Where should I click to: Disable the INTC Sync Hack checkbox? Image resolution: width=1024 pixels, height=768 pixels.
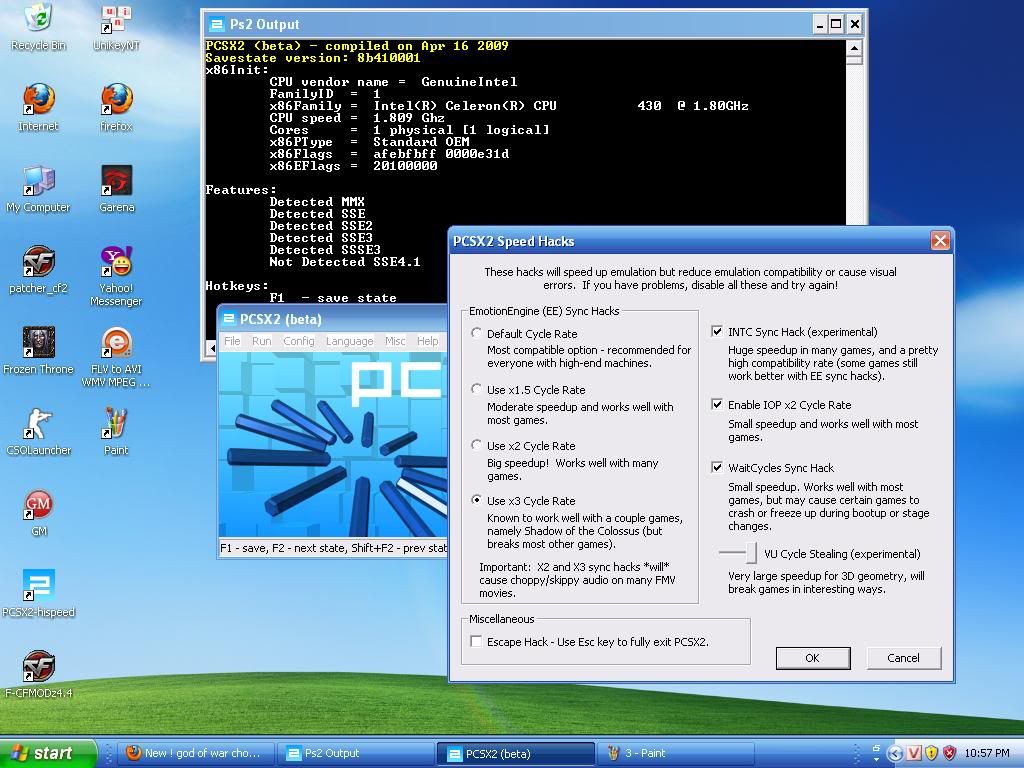(717, 332)
